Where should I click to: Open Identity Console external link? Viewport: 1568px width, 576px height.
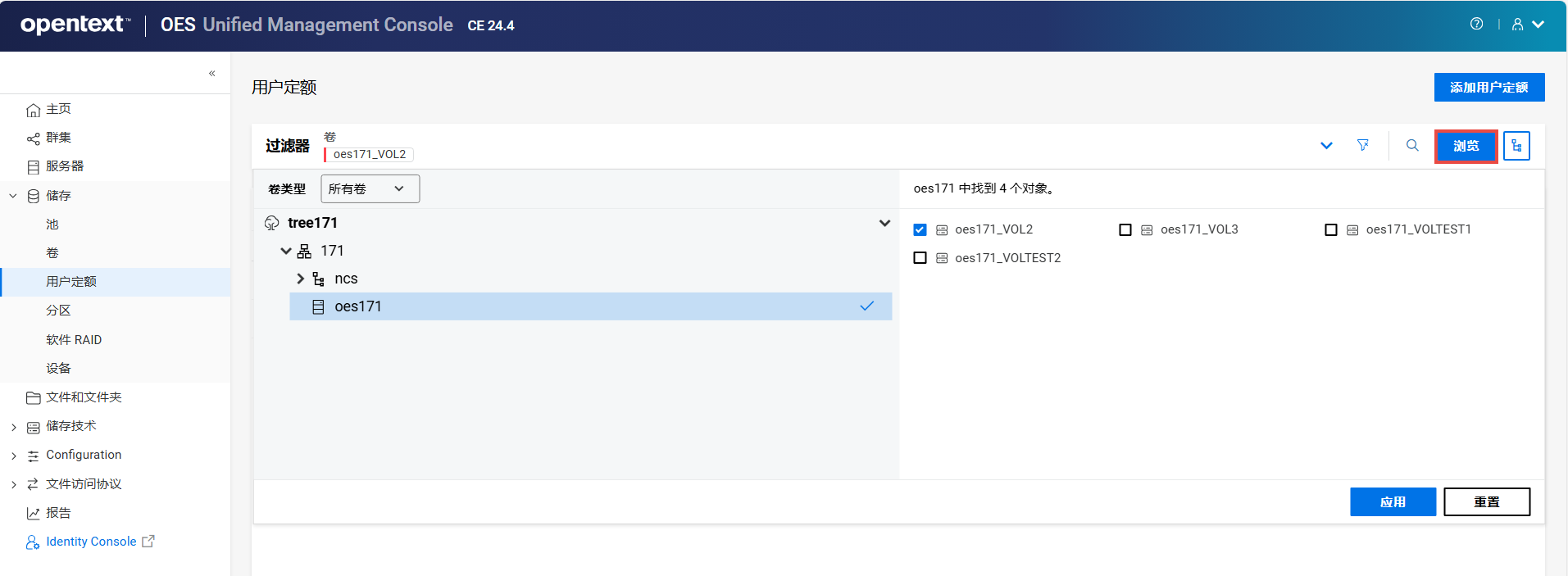91,542
